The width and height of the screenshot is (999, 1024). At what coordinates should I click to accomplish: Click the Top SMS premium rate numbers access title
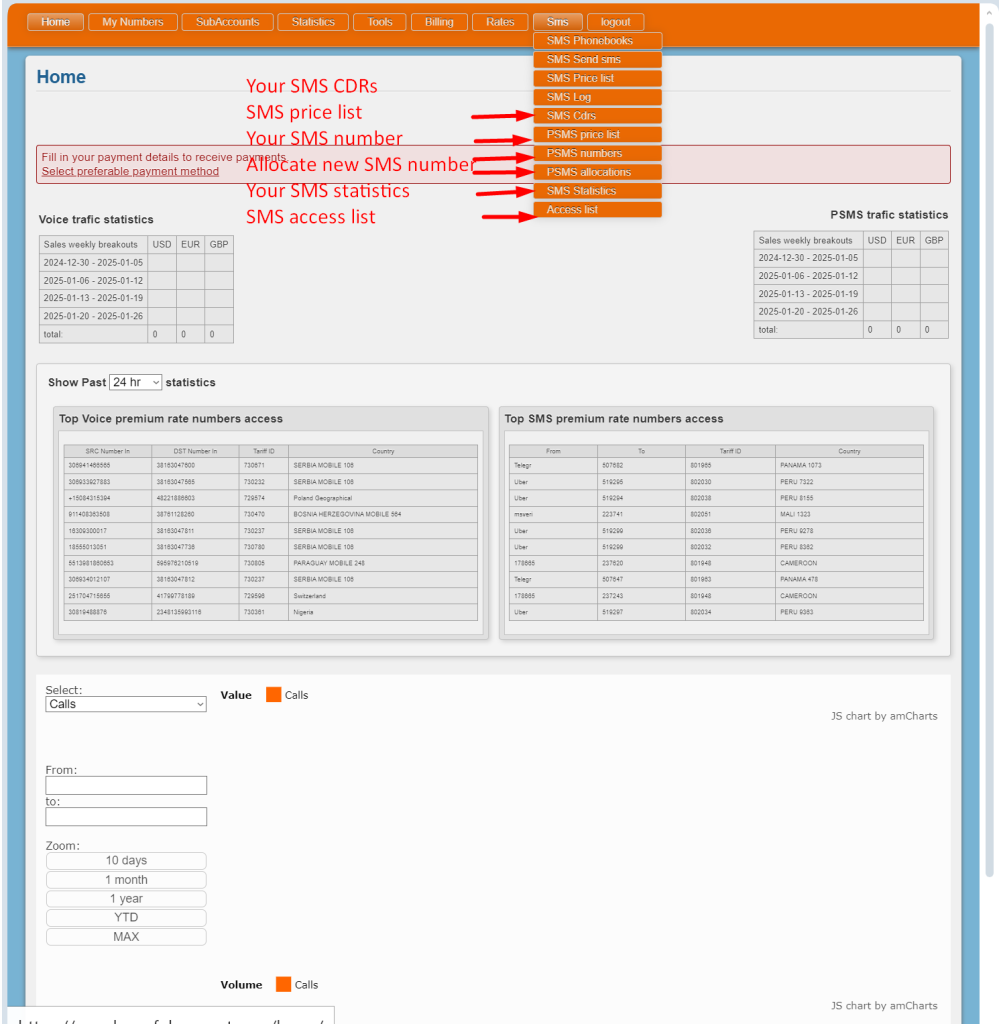614,419
